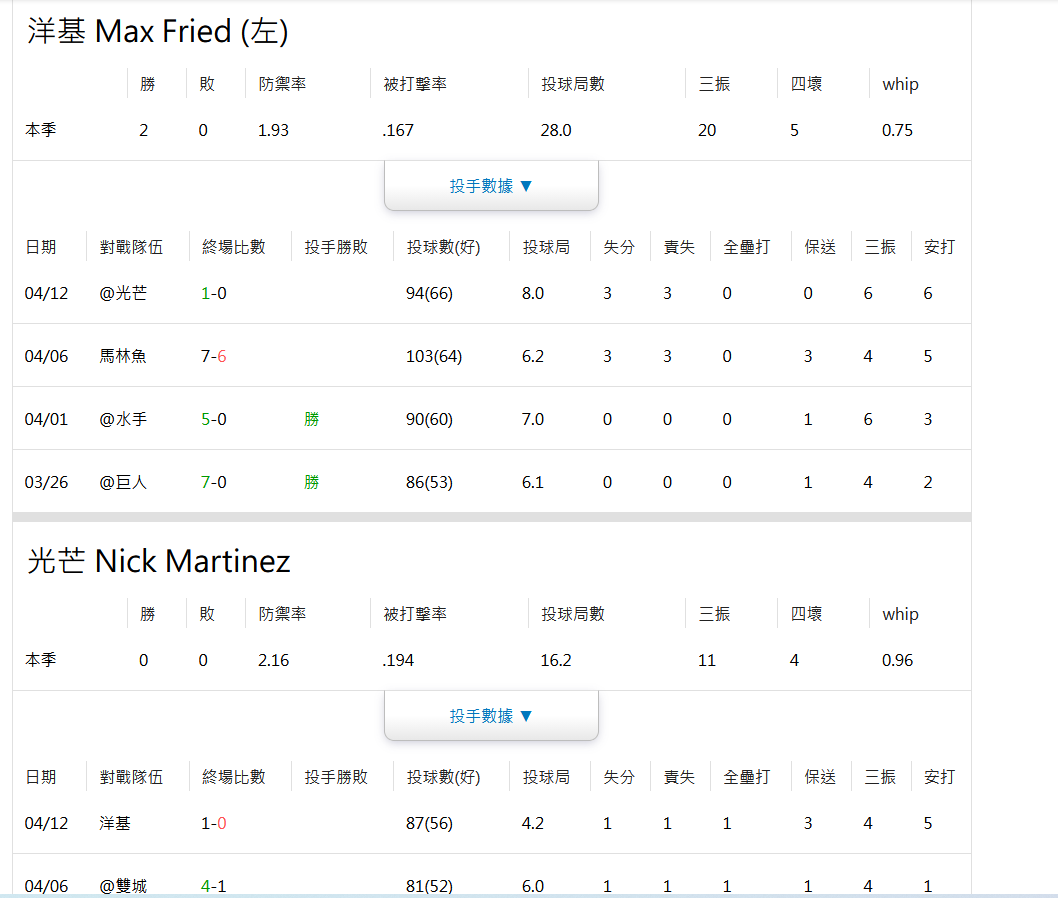The image size is (1058, 898).
Task: Click the 勝 result in the 03/26 row
Action: click(312, 482)
